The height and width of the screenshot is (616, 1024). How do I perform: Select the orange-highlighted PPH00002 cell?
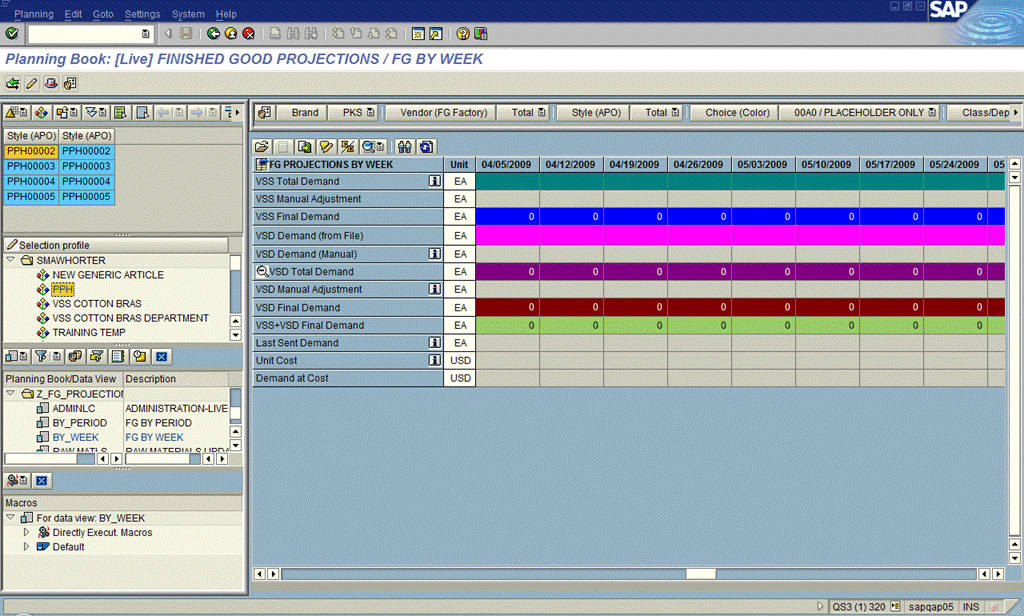(31, 151)
